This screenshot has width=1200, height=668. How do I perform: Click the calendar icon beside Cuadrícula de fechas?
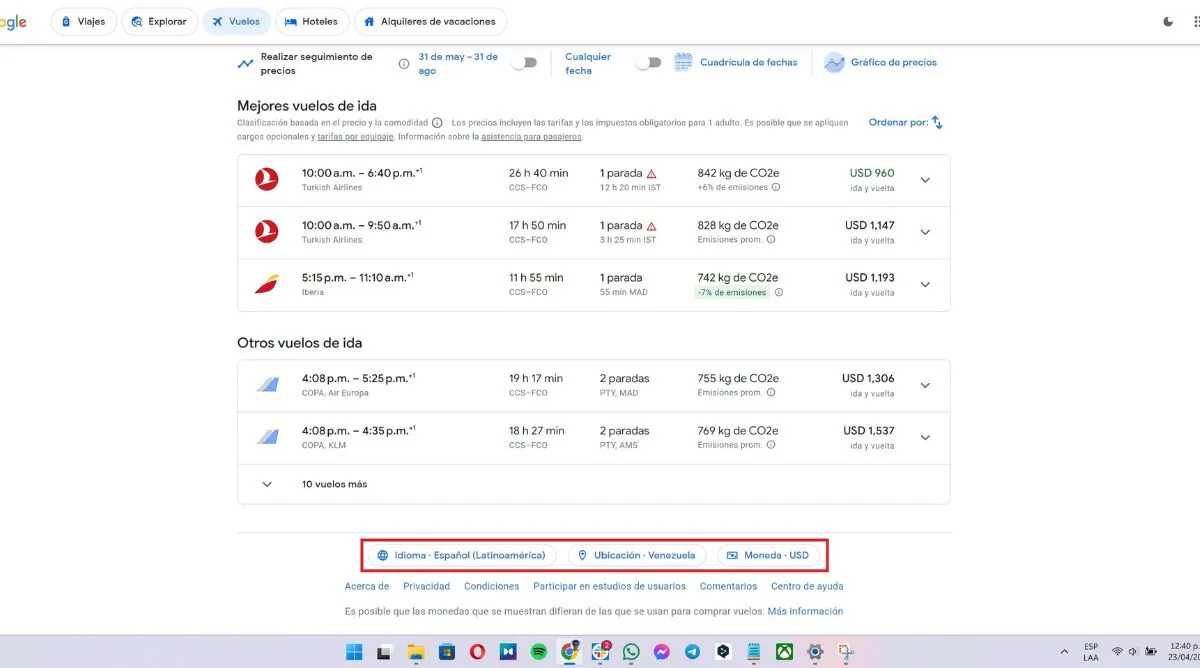click(x=683, y=62)
